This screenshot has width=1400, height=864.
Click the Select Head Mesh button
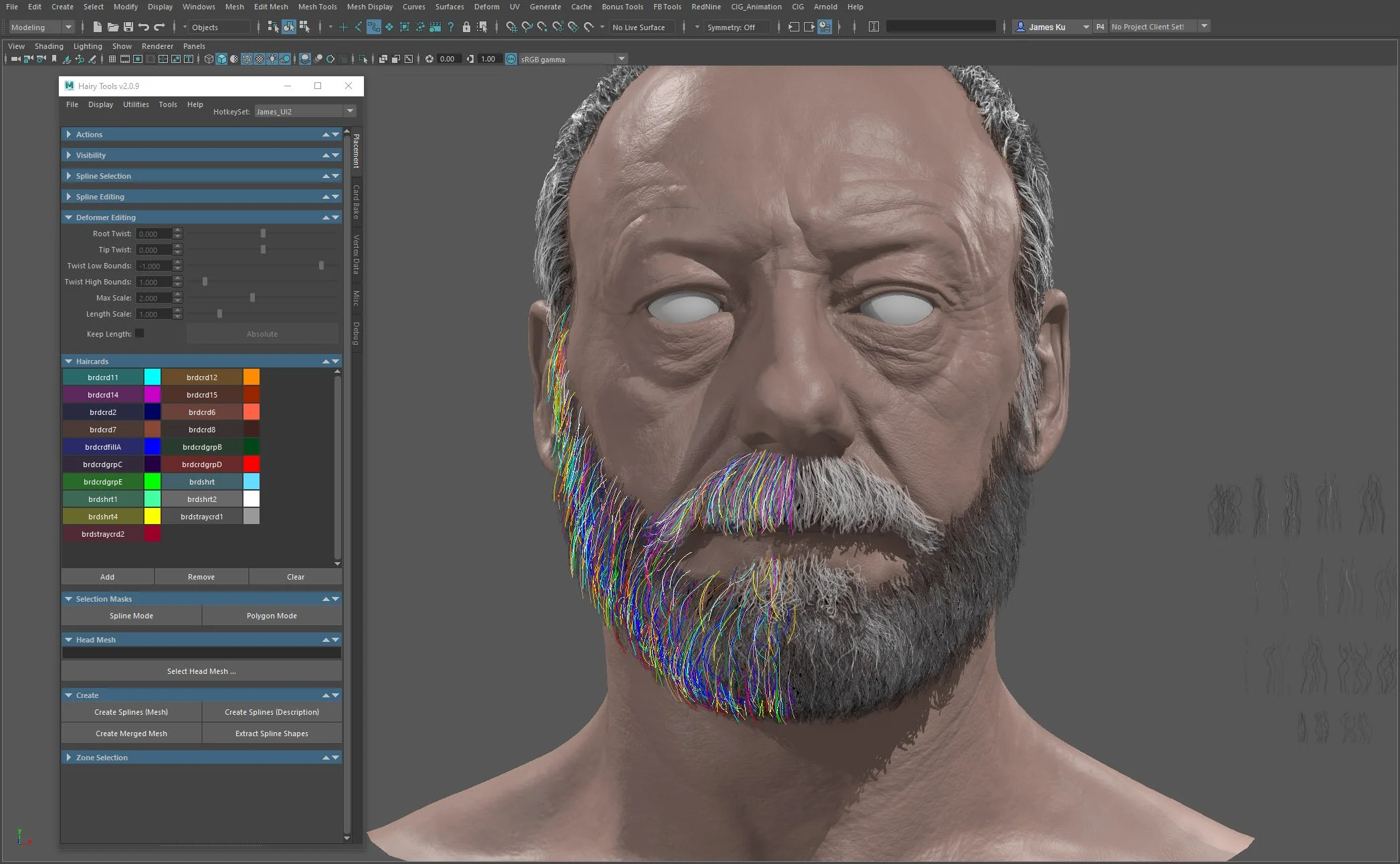click(201, 671)
